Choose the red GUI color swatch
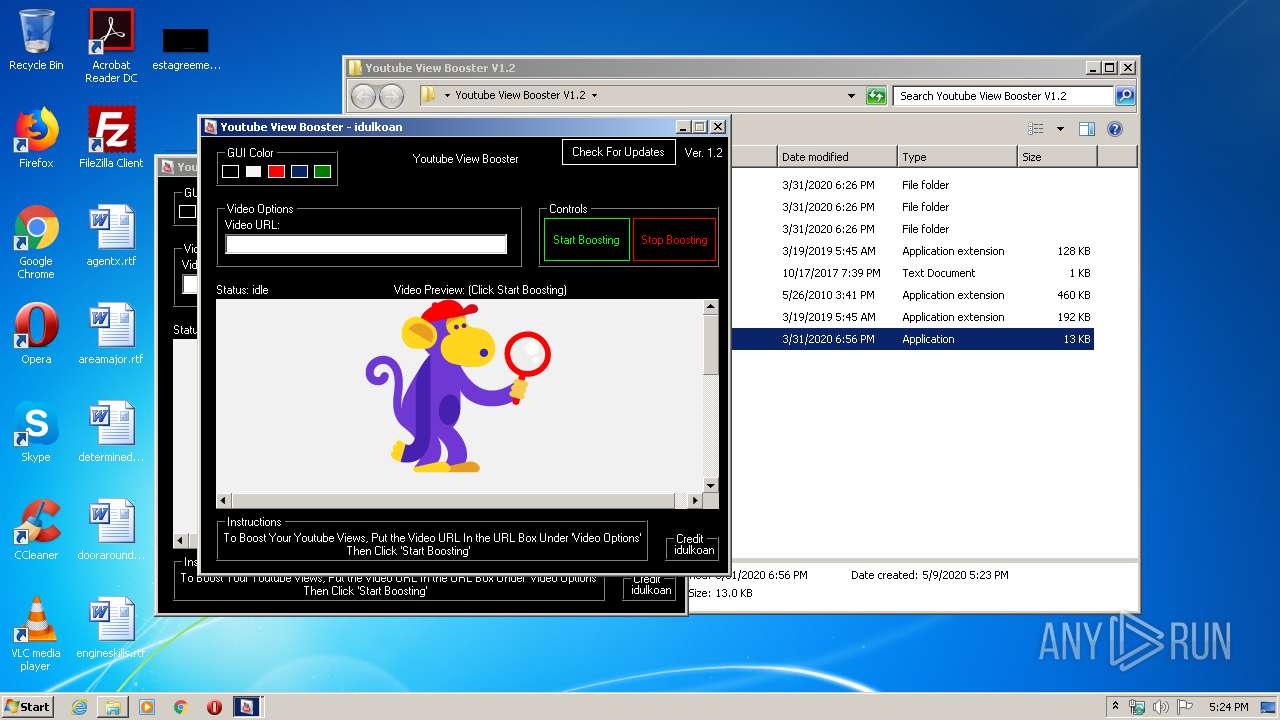1280x720 pixels. (276, 172)
